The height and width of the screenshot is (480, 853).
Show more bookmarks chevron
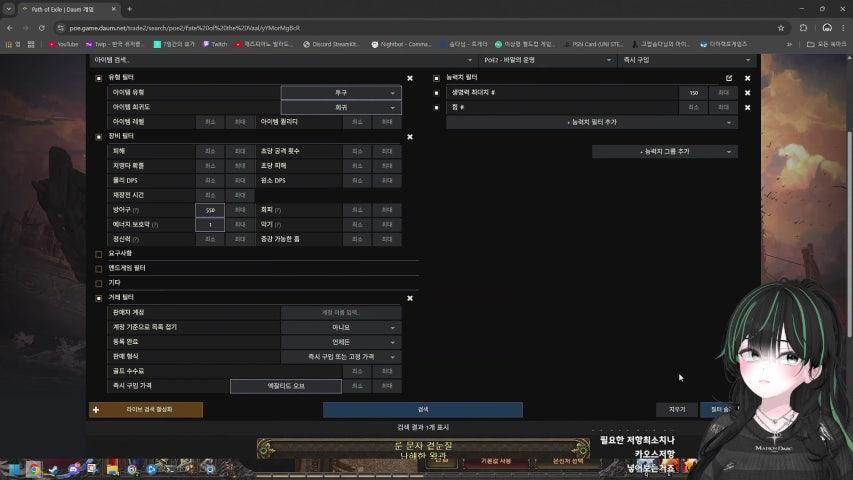pyautogui.click(x=789, y=44)
